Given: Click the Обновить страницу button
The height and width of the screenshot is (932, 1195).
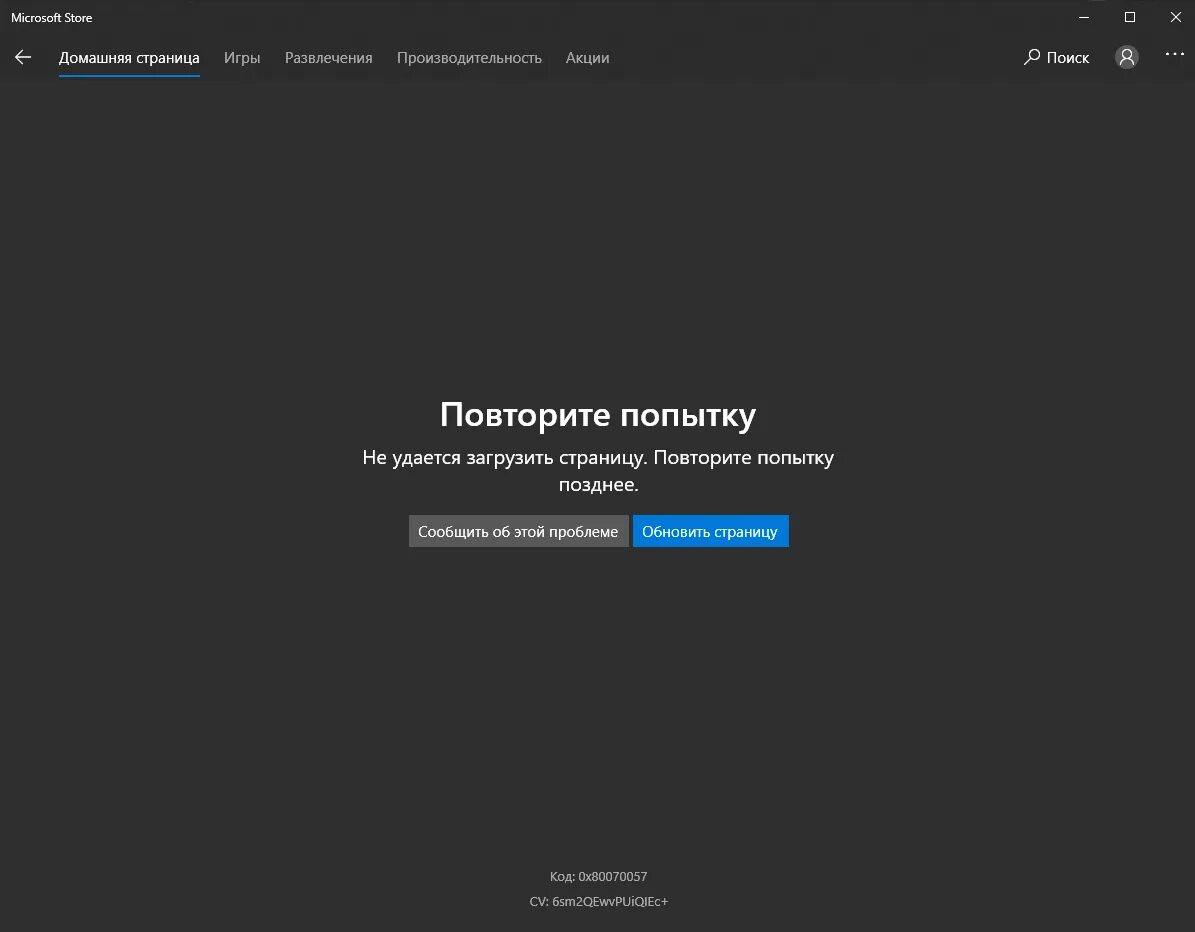Looking at the screenshot, I should point(710,531).
